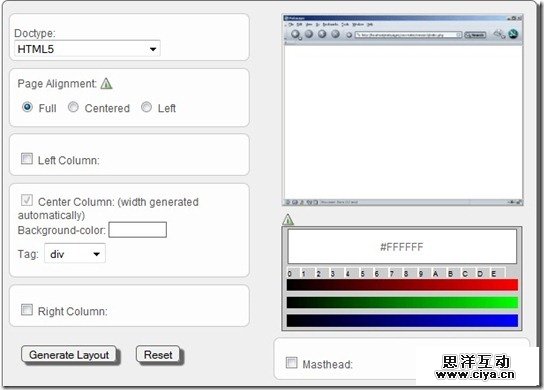This screenshot has width=544, height=390.
Task: Click the info icon beside Page Alignment
Action: (x=106, y=83)
